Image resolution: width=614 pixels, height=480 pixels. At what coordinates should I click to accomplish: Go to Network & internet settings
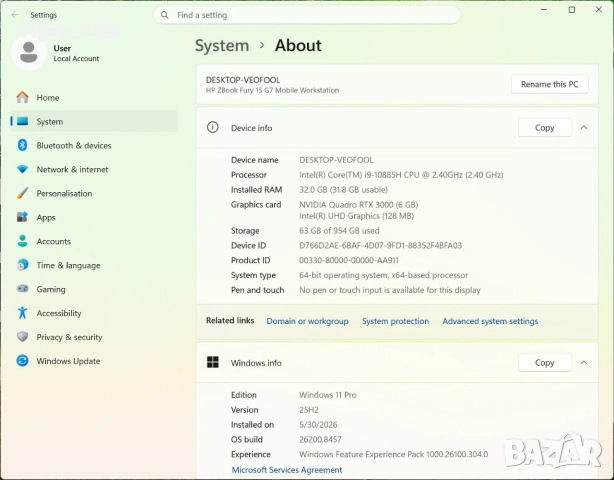pos(94,170)
